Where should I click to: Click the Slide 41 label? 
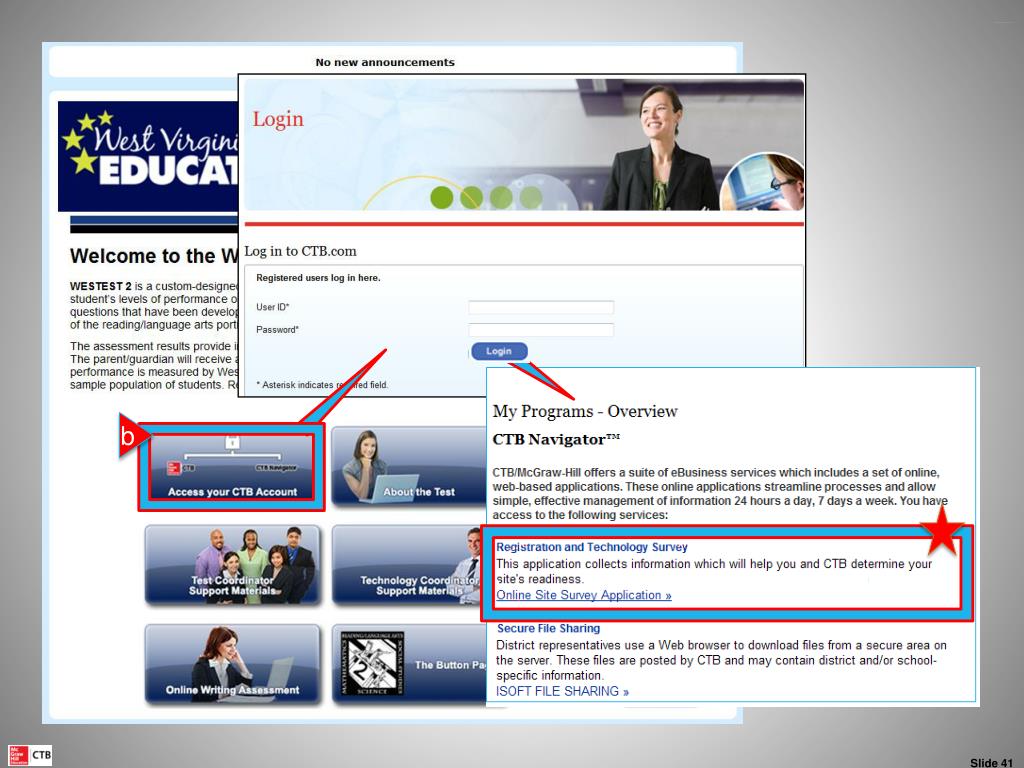point(991,762)
